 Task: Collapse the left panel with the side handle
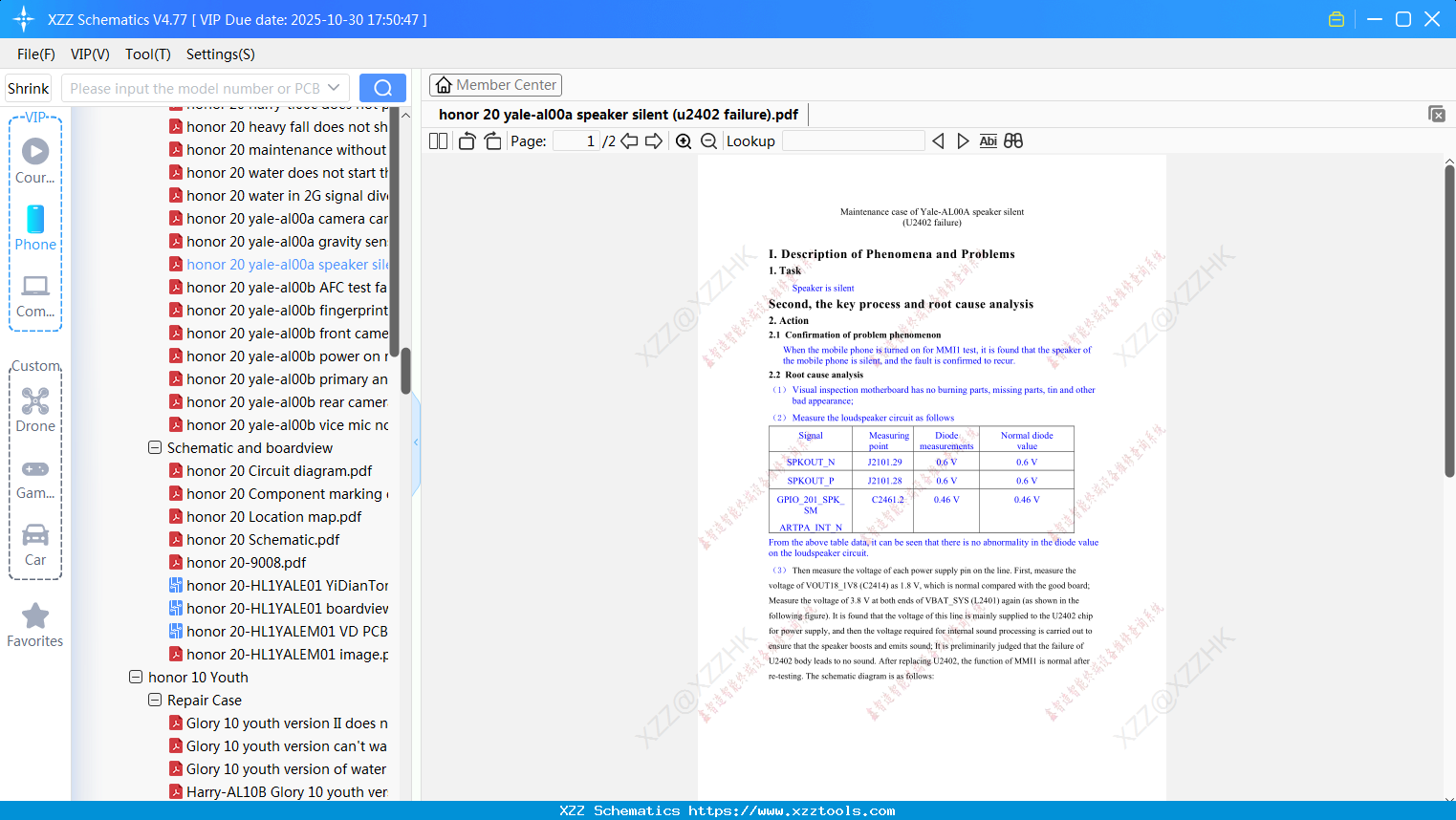[x=416, y=442]
